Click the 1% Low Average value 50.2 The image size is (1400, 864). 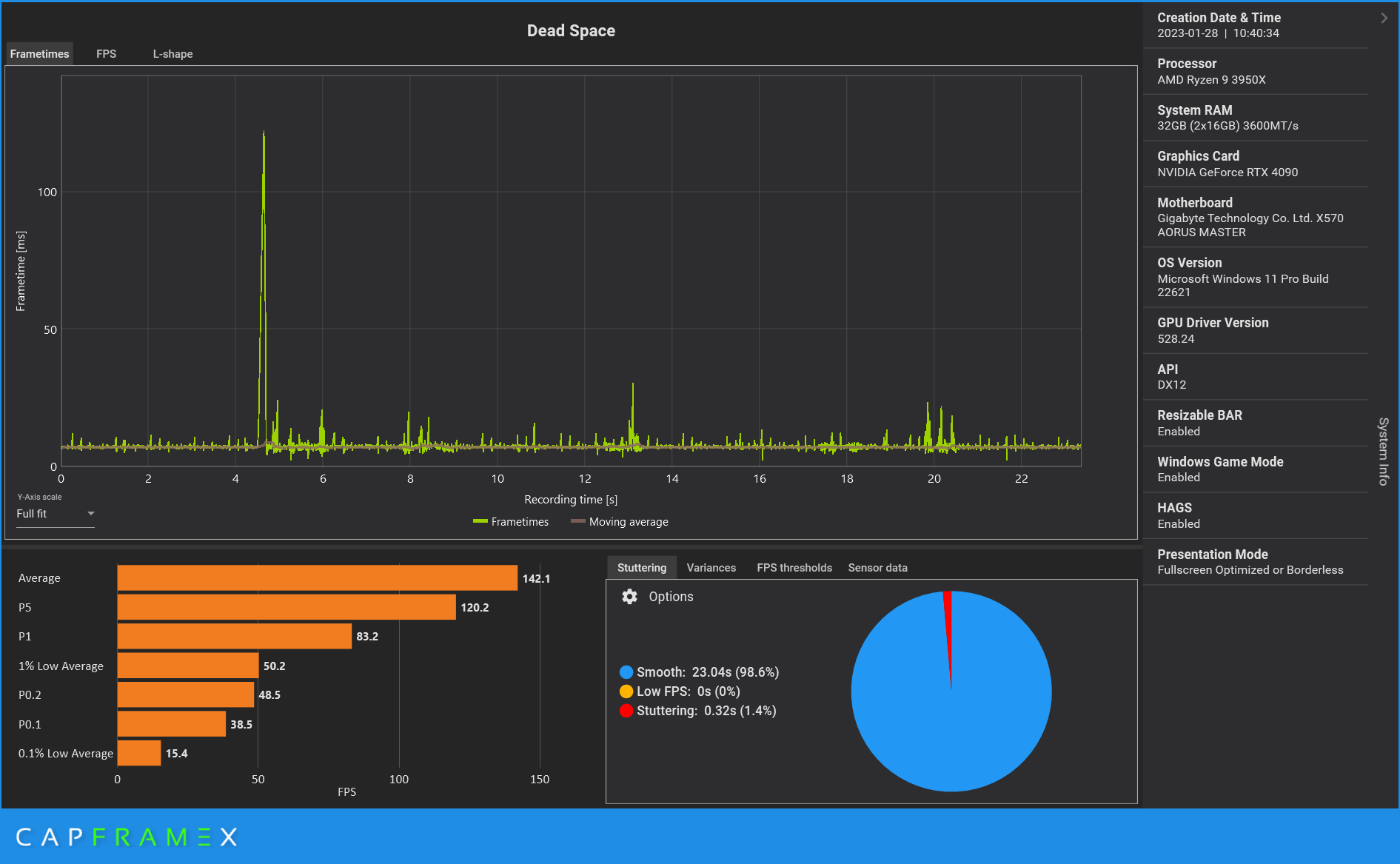click(x=274, y=666)
